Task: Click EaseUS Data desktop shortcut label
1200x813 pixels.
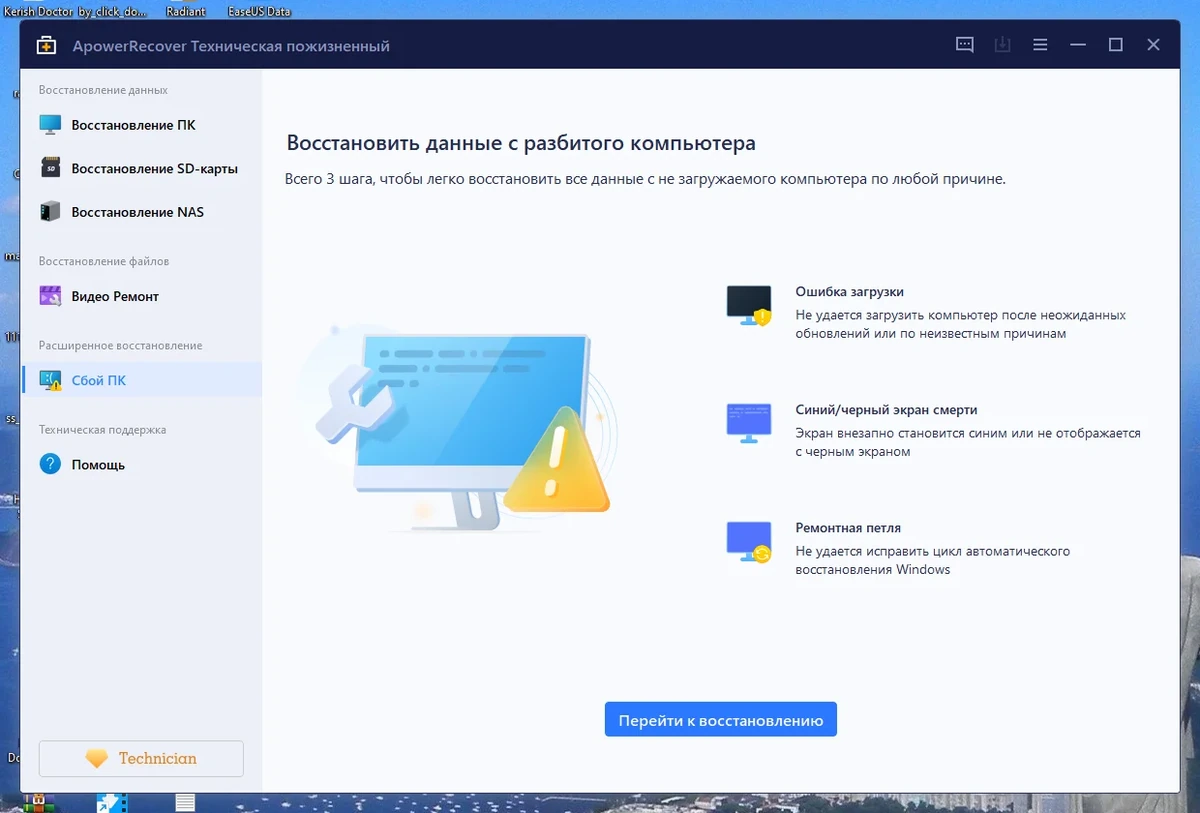Action: click(x=259, y=11)
